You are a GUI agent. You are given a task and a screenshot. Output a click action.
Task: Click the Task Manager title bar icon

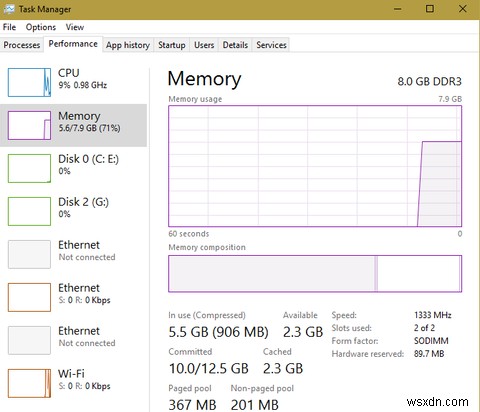pos(9,9)
